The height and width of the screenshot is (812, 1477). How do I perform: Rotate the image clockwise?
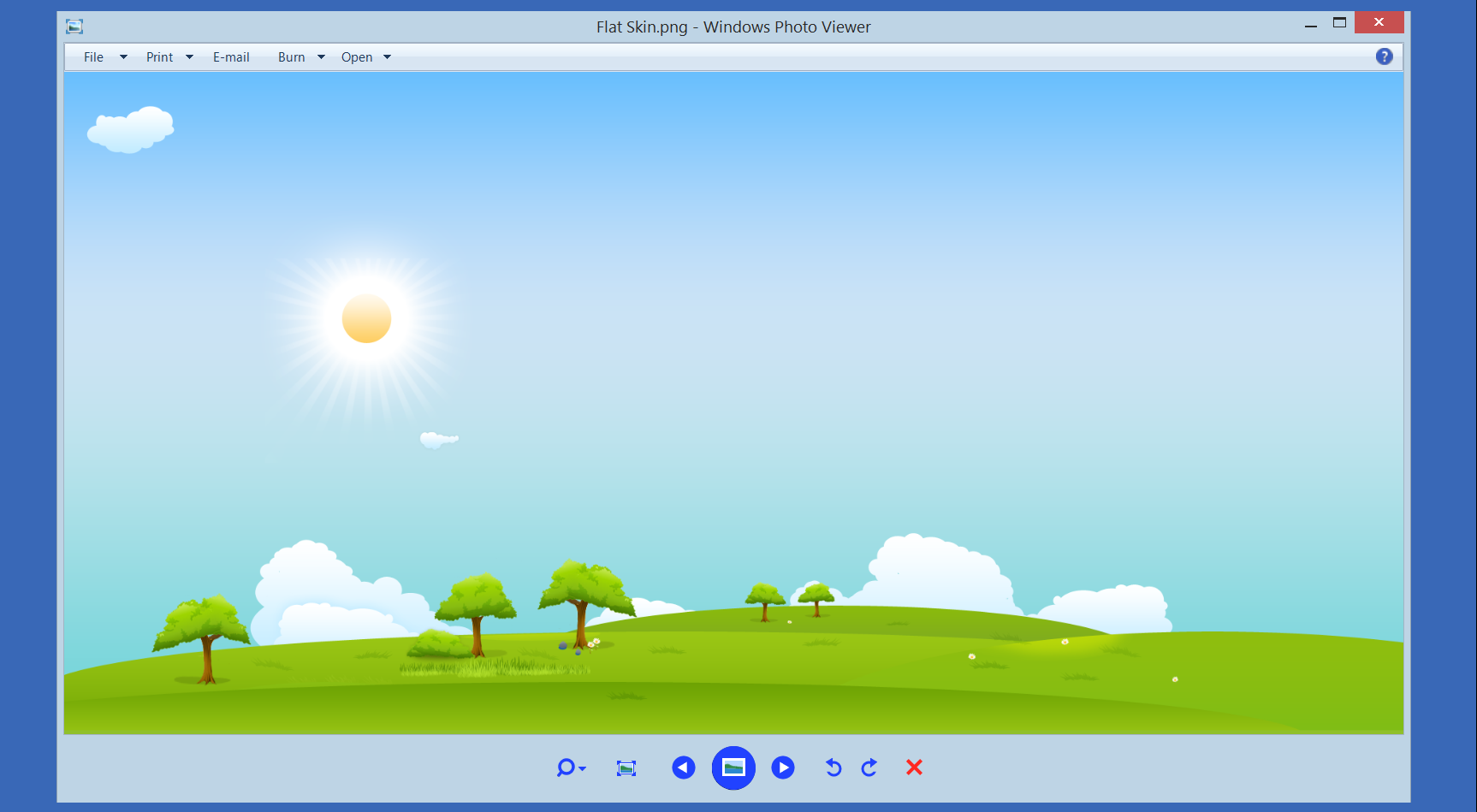[869, 768]
